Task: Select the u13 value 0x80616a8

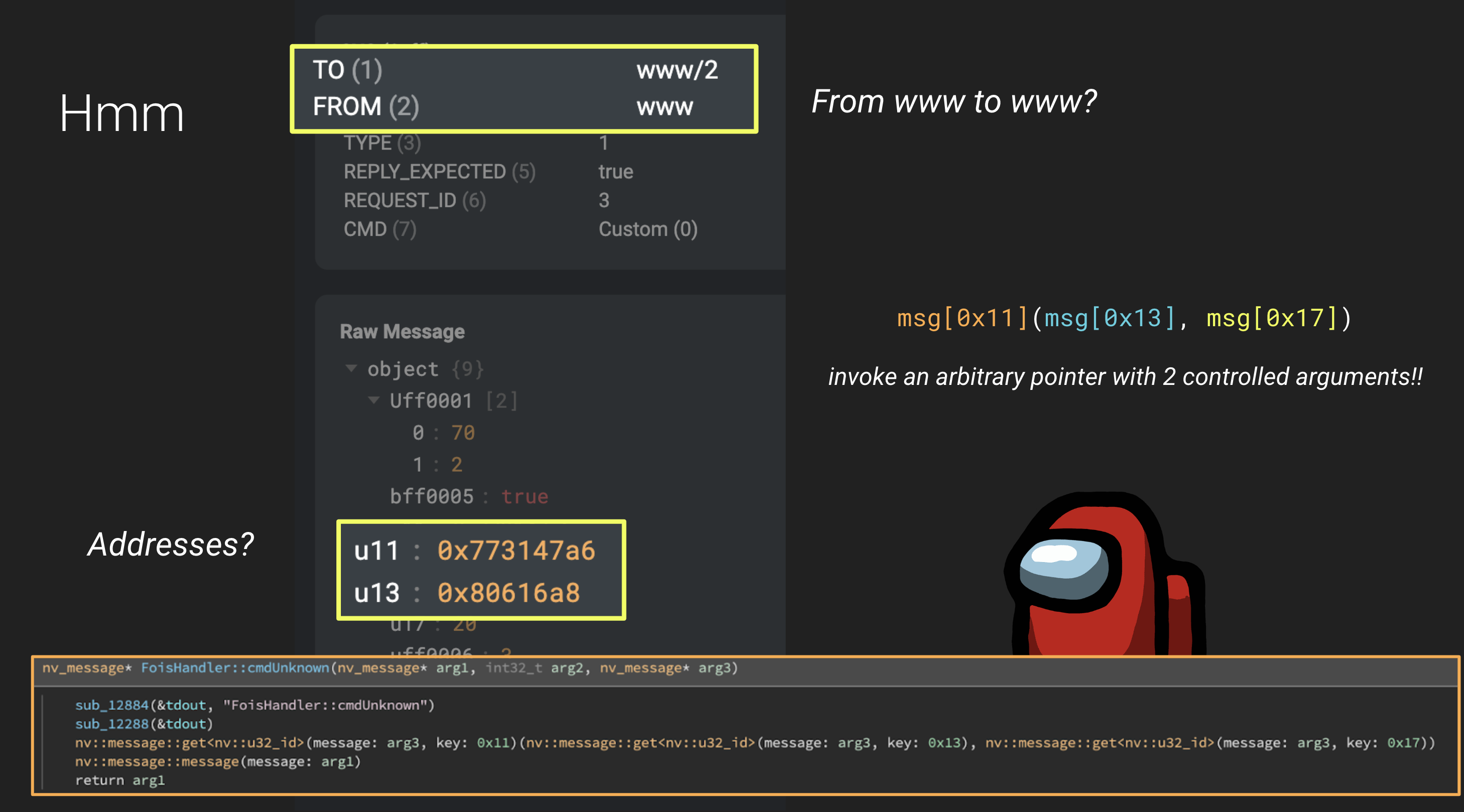Action: [x=508, y=593]
